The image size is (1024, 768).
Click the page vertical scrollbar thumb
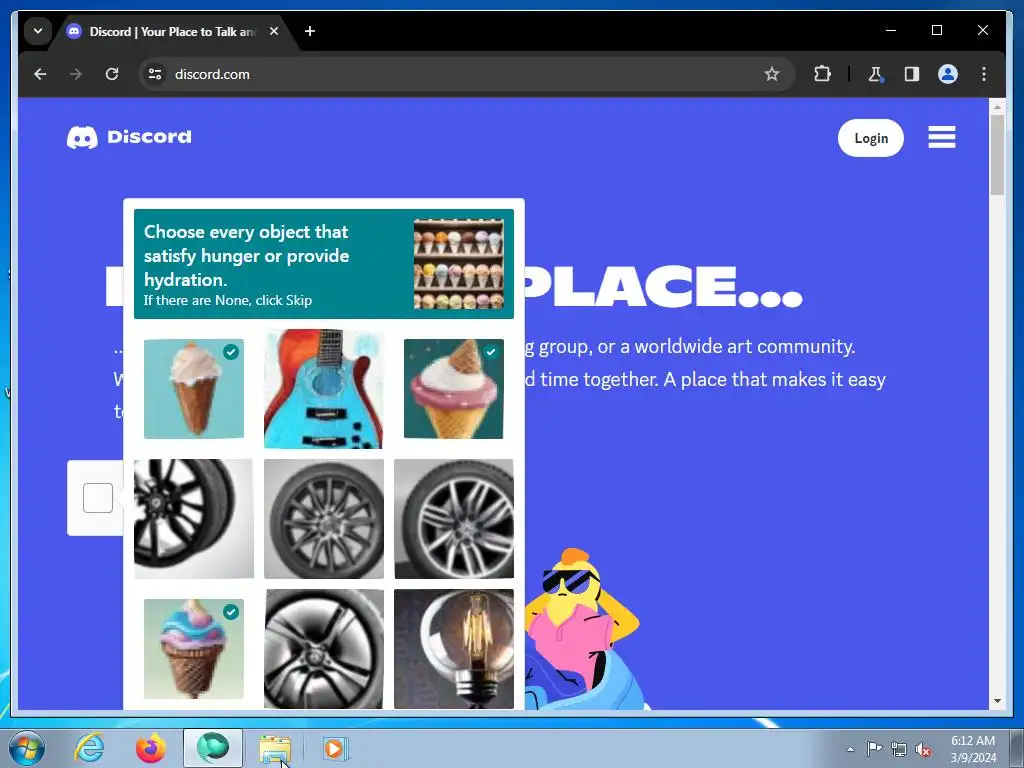(997, 155)
